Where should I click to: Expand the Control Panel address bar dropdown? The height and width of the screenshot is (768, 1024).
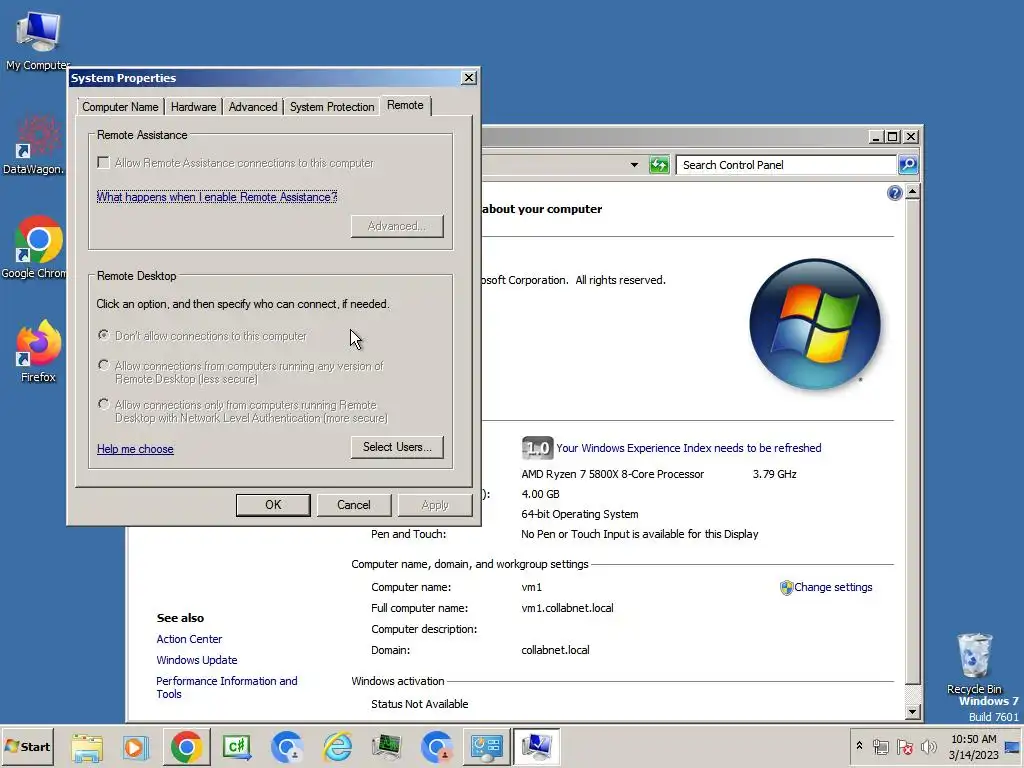[634, 165]
